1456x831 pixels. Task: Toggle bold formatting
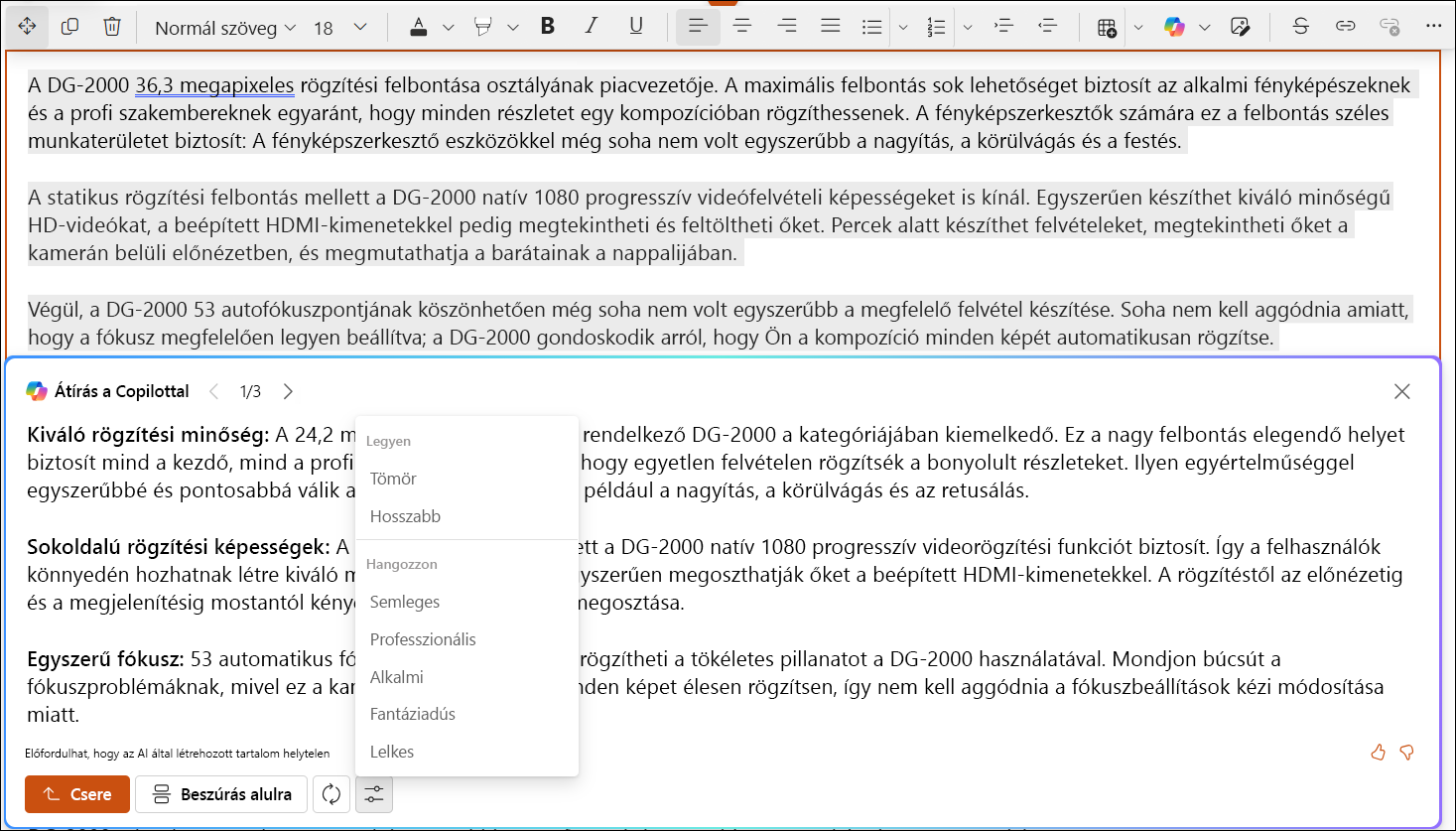pyautogui.click(x=548, y=27)
